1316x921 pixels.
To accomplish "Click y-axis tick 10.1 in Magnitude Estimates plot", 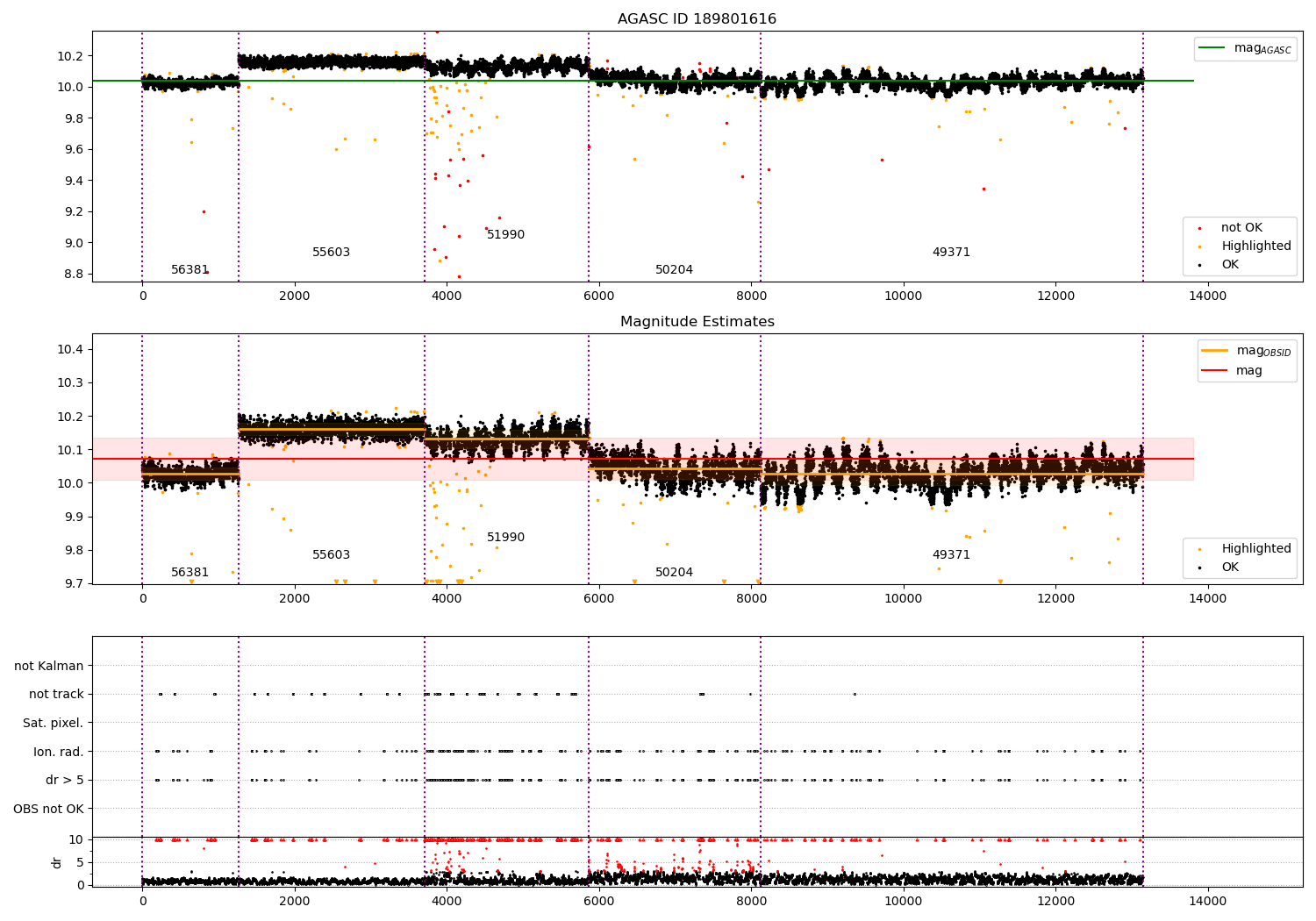I will coord(70,450).
